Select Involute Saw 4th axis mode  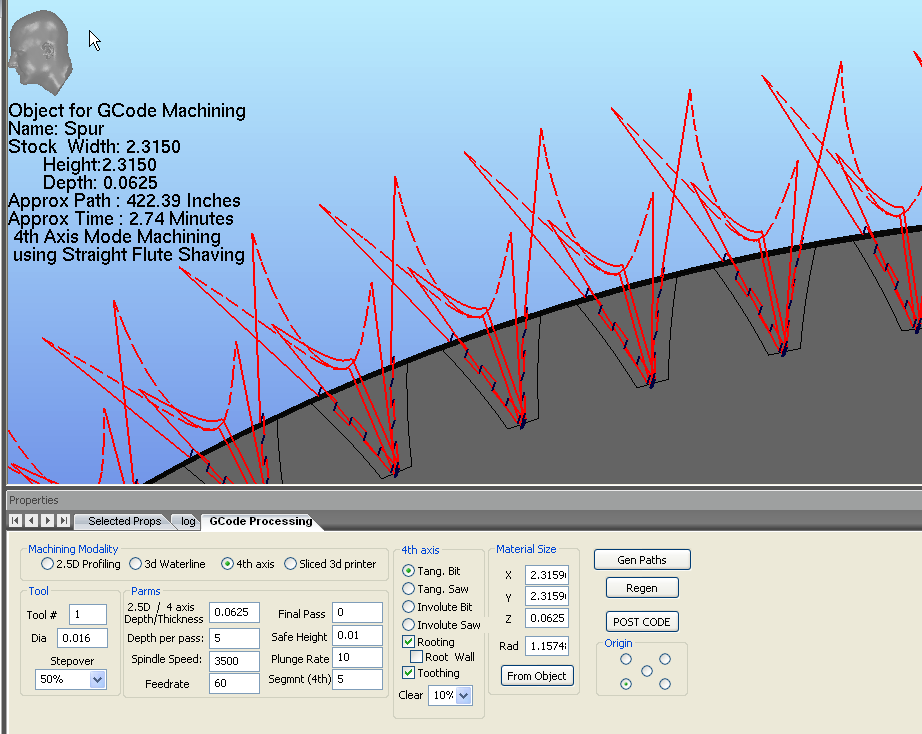[409, 625]
